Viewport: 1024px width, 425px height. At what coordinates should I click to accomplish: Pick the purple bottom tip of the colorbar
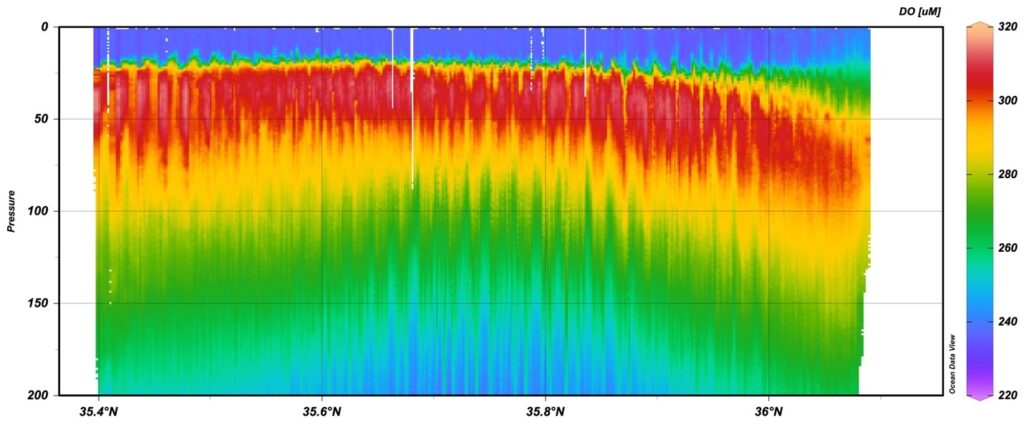(x=979, y=396)
